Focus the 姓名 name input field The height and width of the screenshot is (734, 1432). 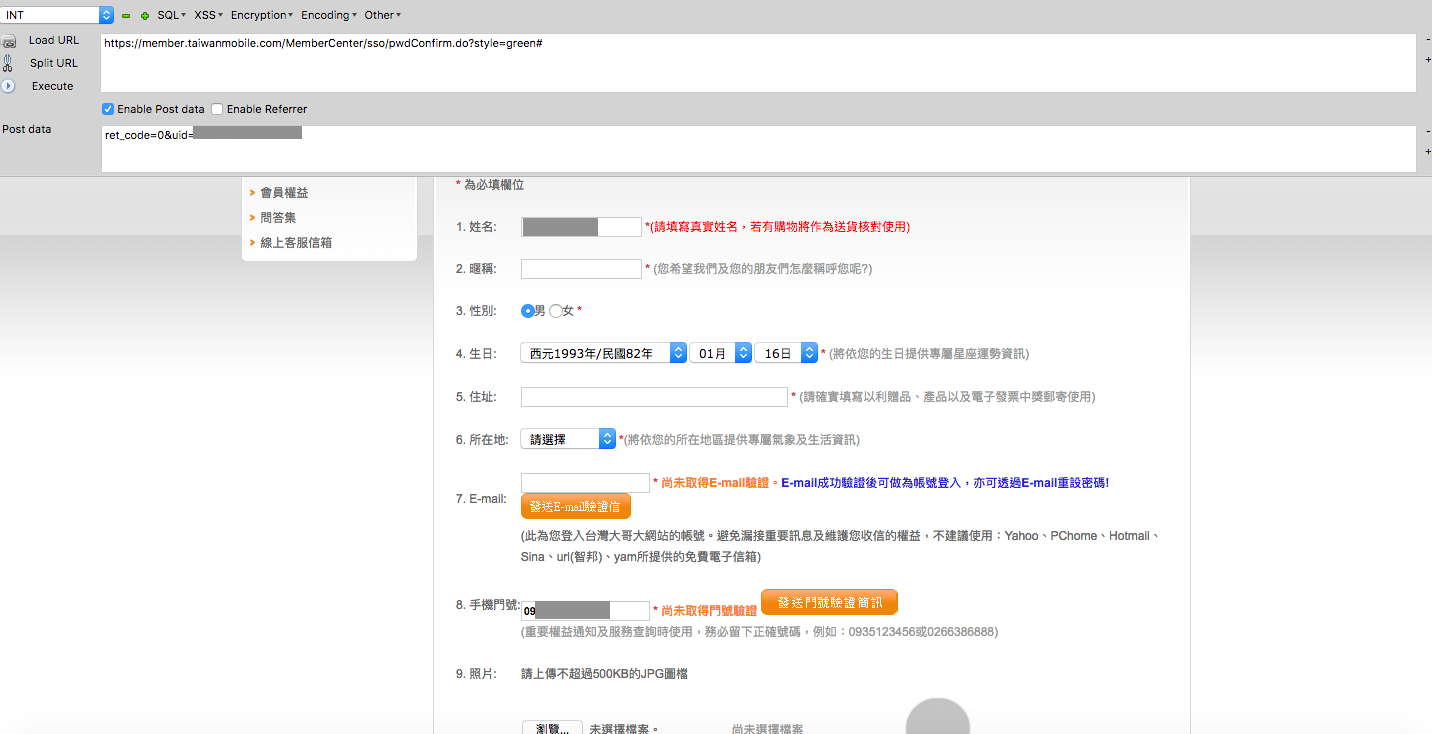click(581, 227)
